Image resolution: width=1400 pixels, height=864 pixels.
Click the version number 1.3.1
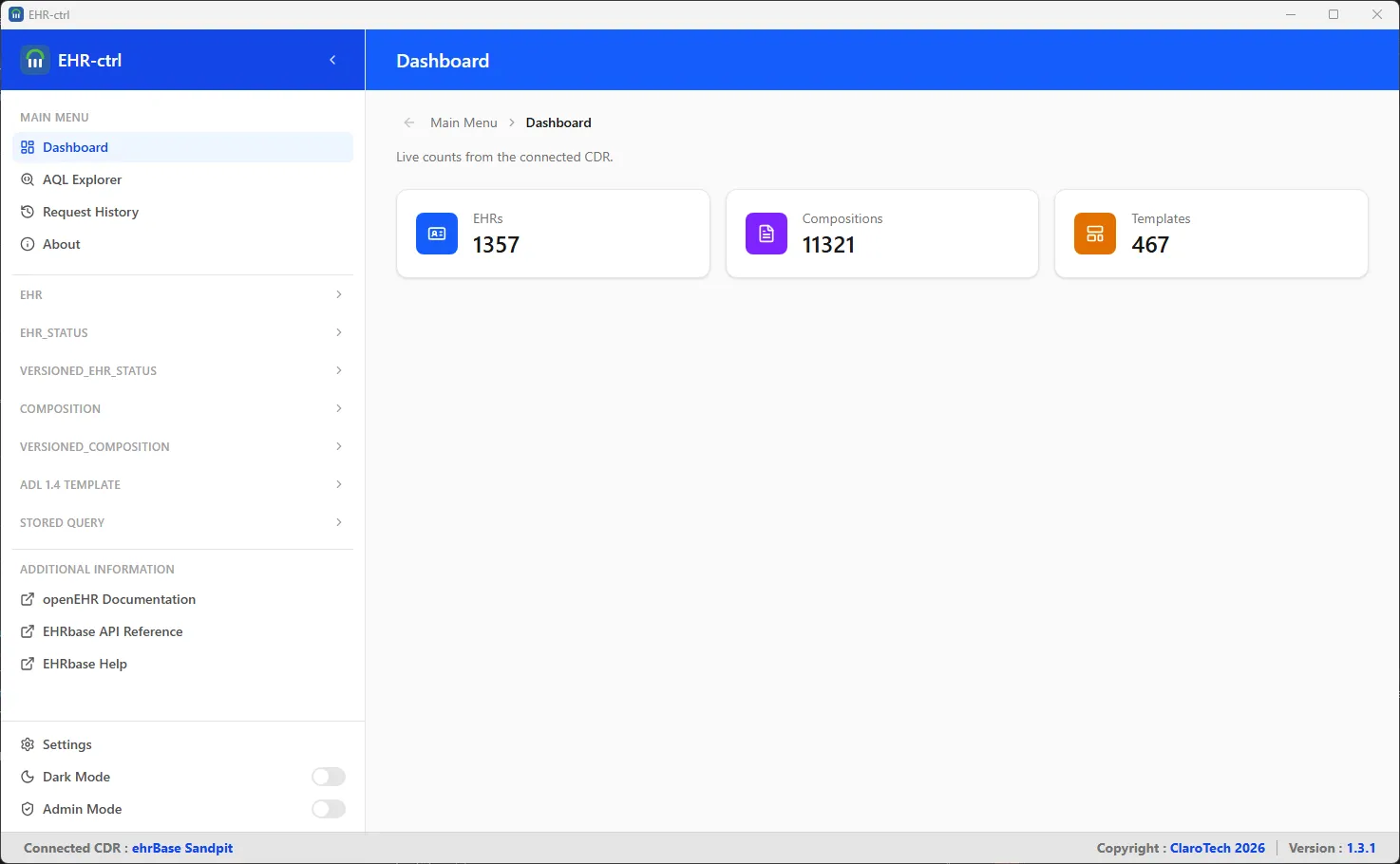point(1361,848)
